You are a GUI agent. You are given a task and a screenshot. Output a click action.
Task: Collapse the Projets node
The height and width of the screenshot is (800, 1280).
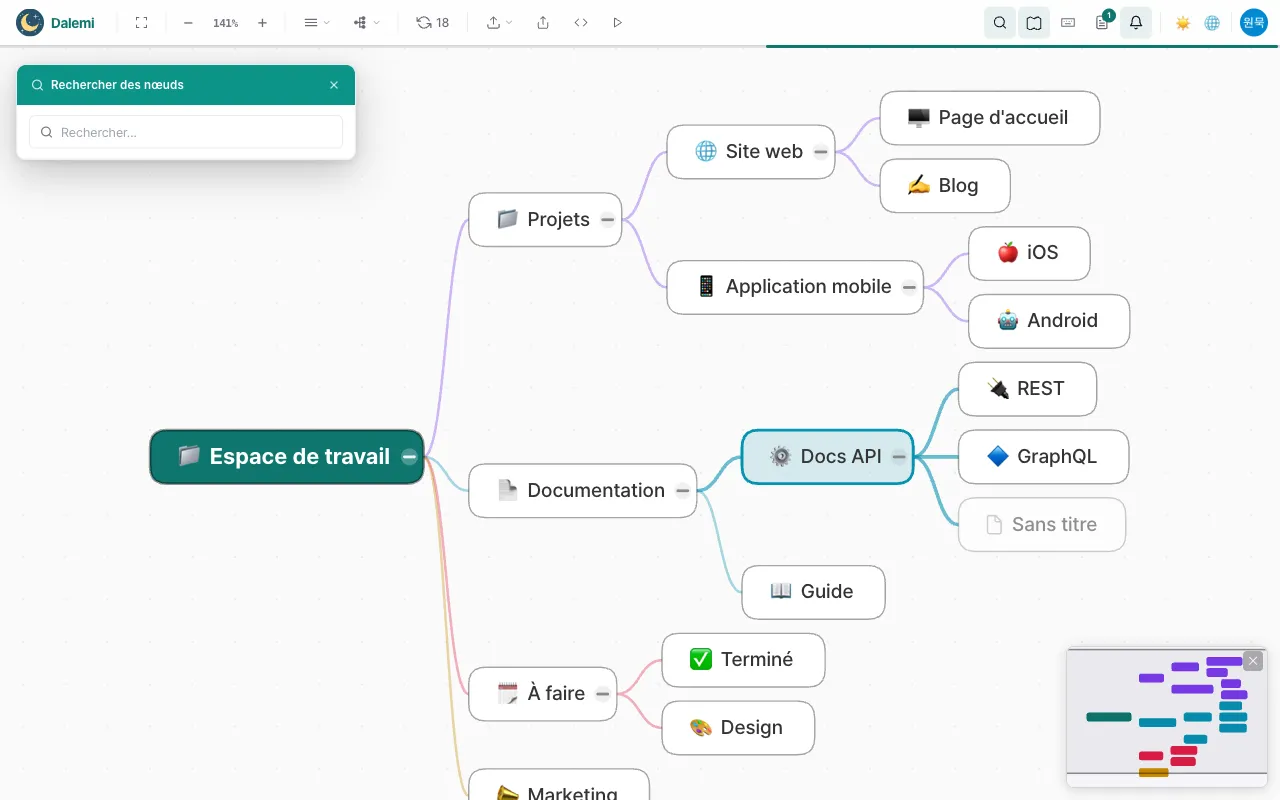point(608,220)
